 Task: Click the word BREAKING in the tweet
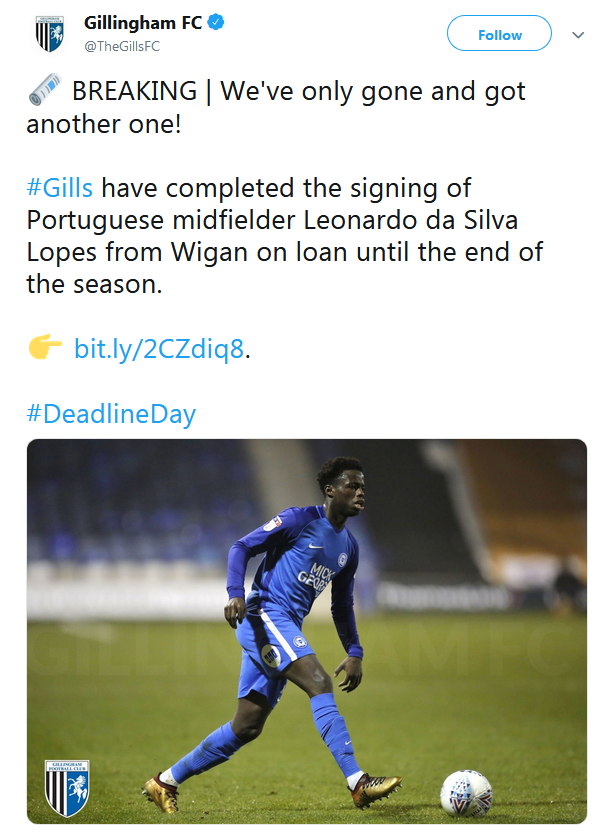tap(134, 91)
